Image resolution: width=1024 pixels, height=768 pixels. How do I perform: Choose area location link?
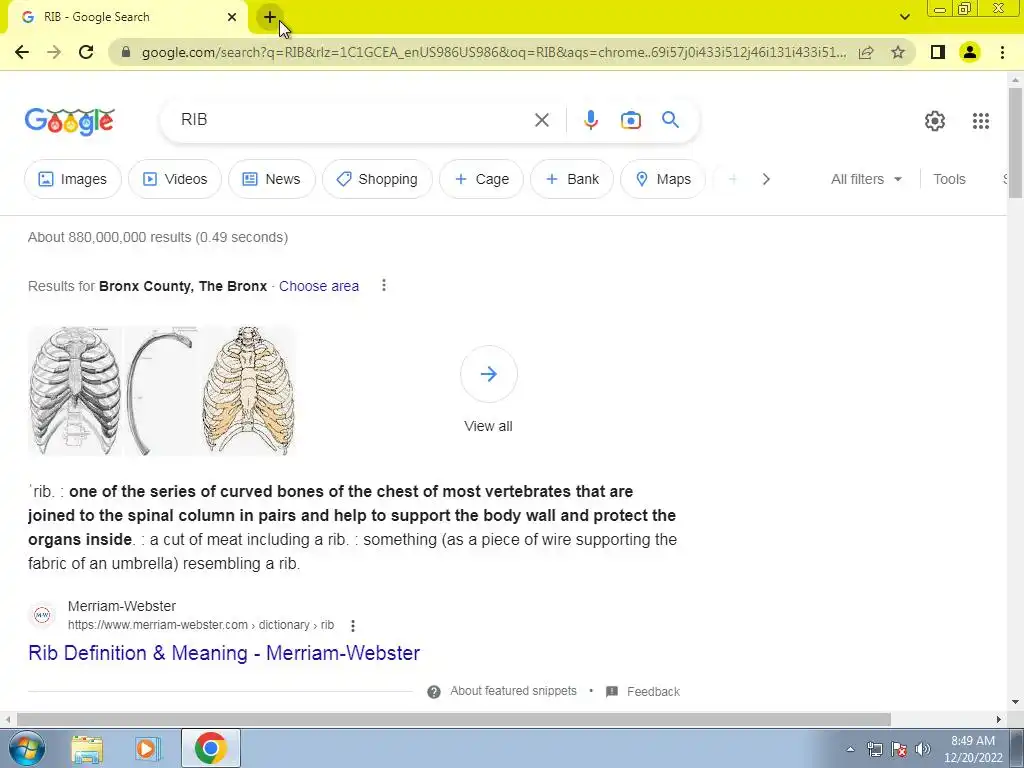319,286
